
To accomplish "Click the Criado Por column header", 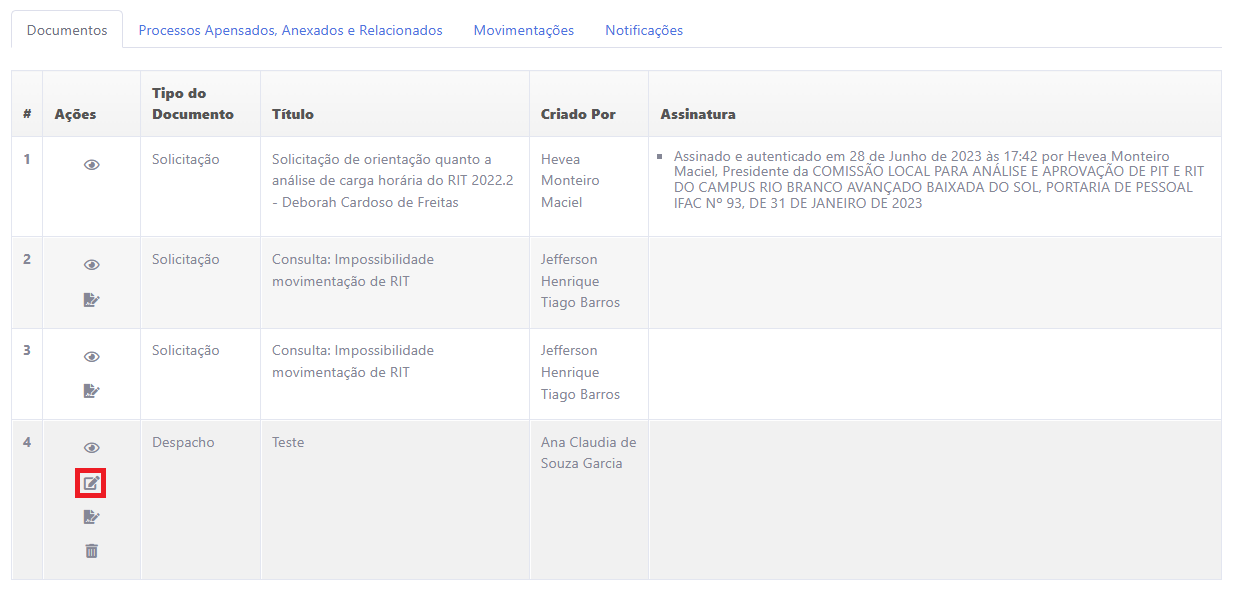I will pos(578,114).
